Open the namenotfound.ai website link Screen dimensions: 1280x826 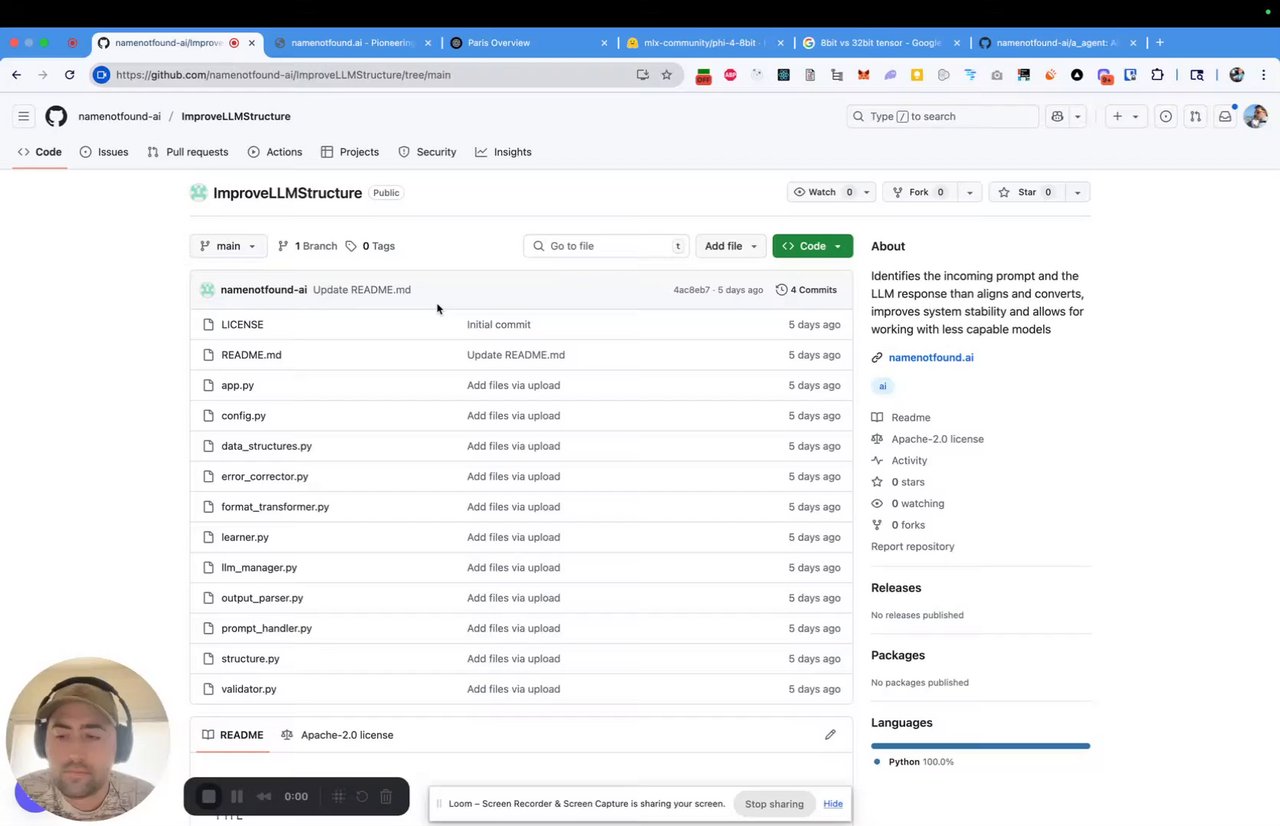(x=931, y=357)
